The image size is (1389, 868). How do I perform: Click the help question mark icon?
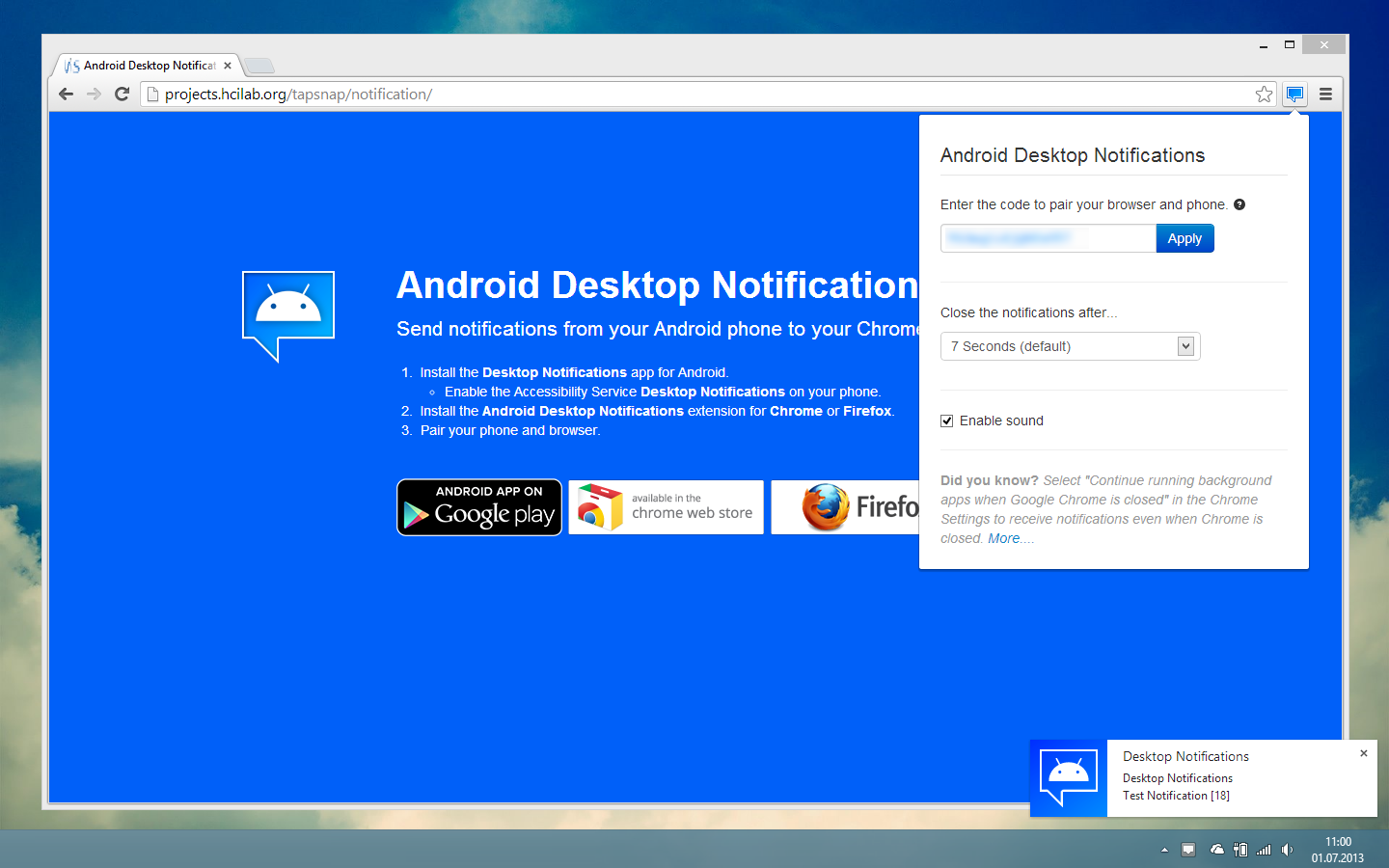pos(1239,204)
